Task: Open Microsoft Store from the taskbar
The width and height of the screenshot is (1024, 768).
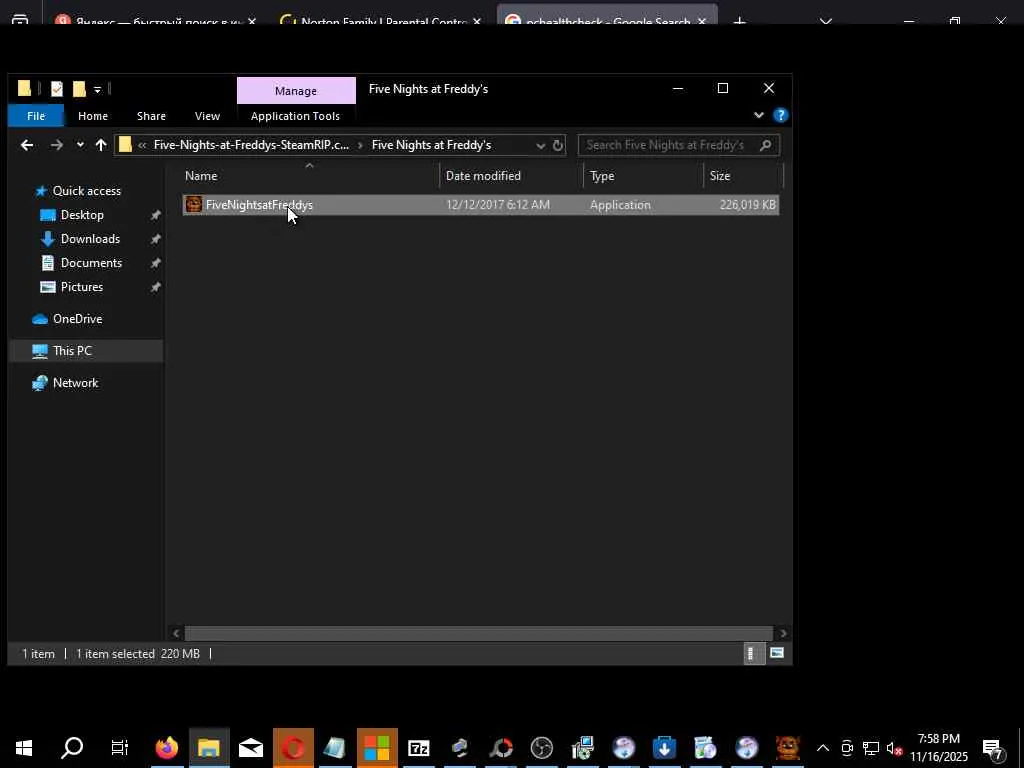Action: click(377, 748)
